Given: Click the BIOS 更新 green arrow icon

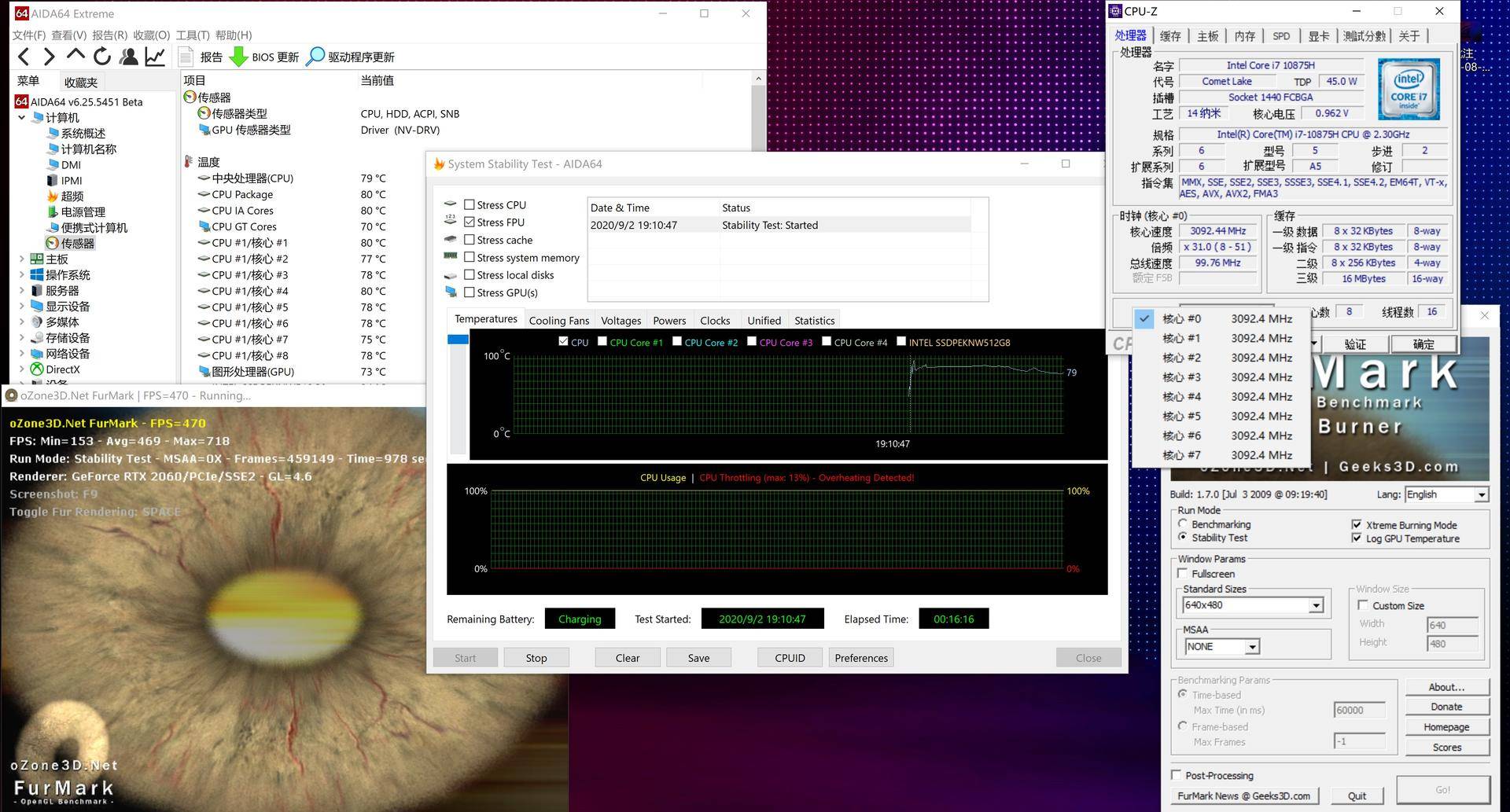Looking at the screenshot, I should [x=238, y=57].
